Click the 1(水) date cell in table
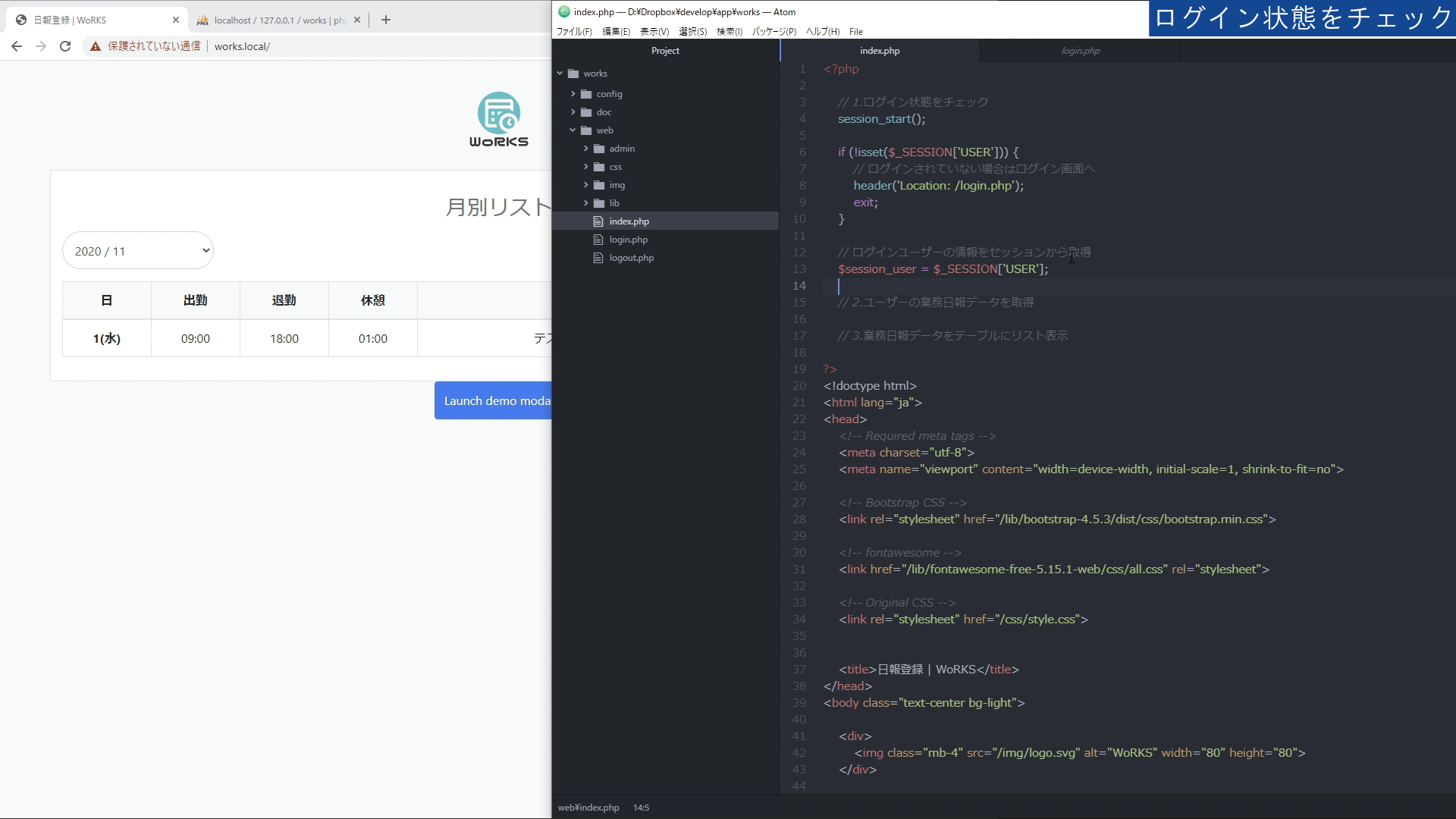Viewport: 1456px width, 819px height. click(107, 338)
